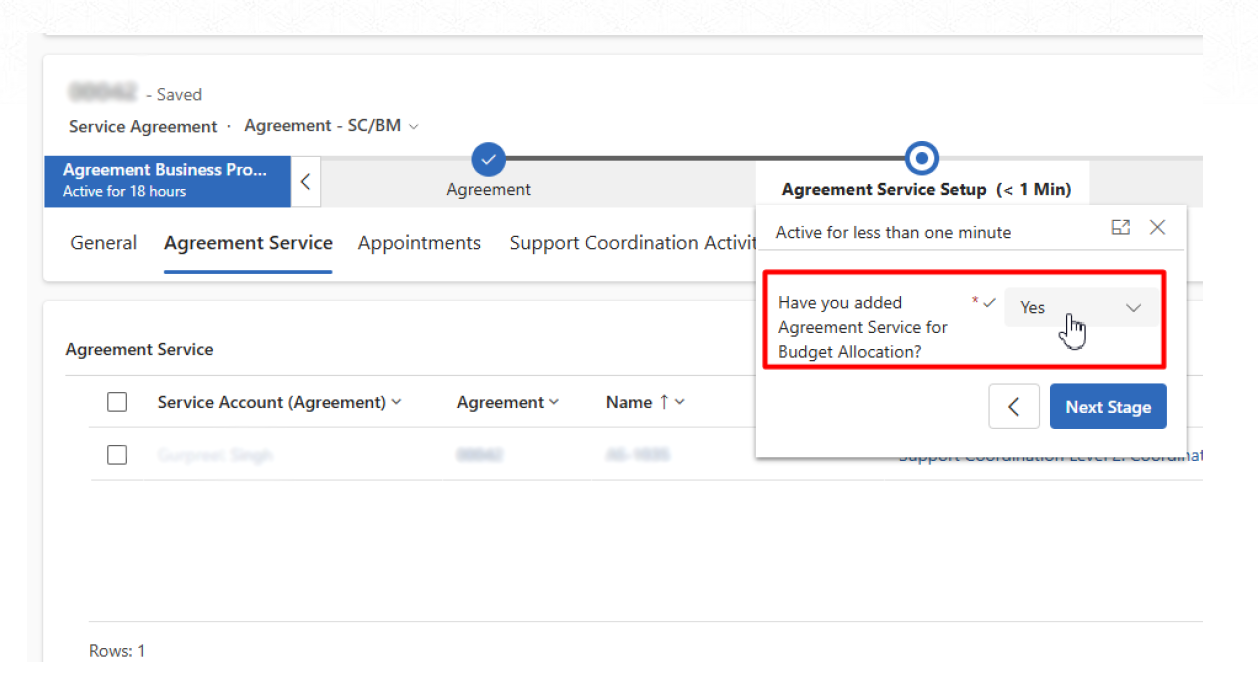Open the Support Coordination Level 2 link
Viewport: 1258px width, 696px height.
pos(1050,458)
